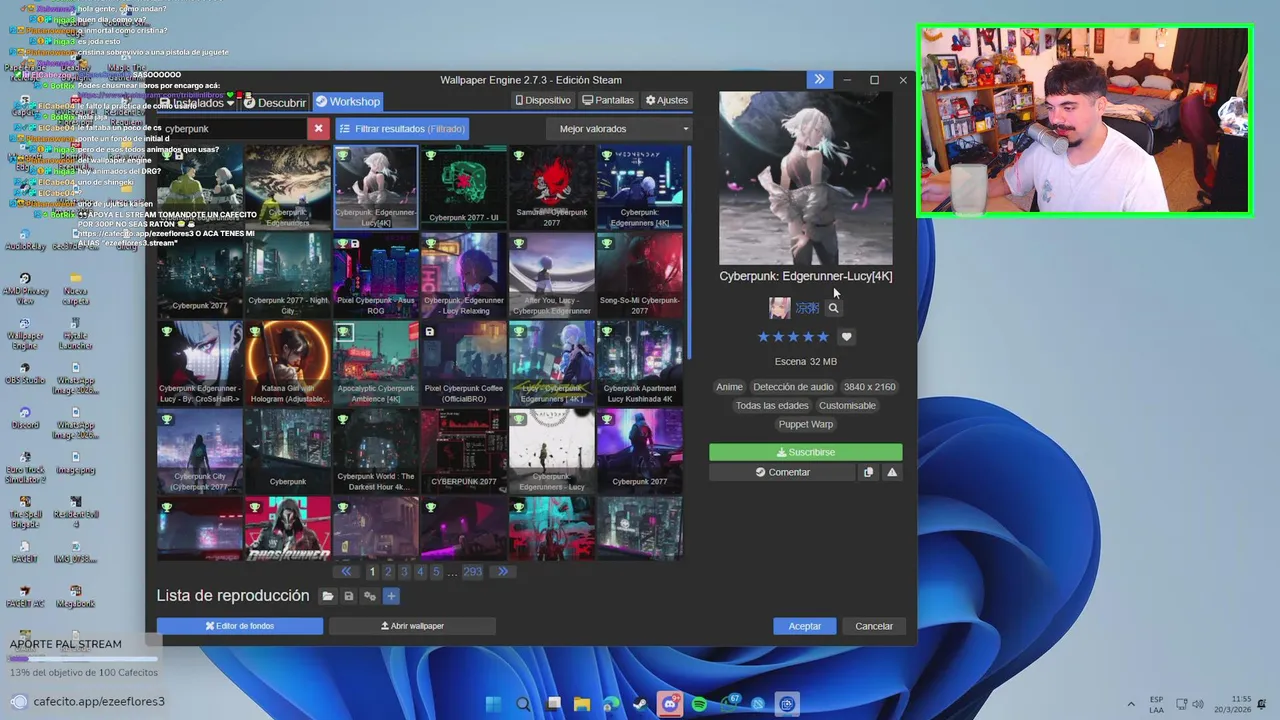Go to results page 3
Screen dimensions: 1280x720
click(x=404, y=572)
